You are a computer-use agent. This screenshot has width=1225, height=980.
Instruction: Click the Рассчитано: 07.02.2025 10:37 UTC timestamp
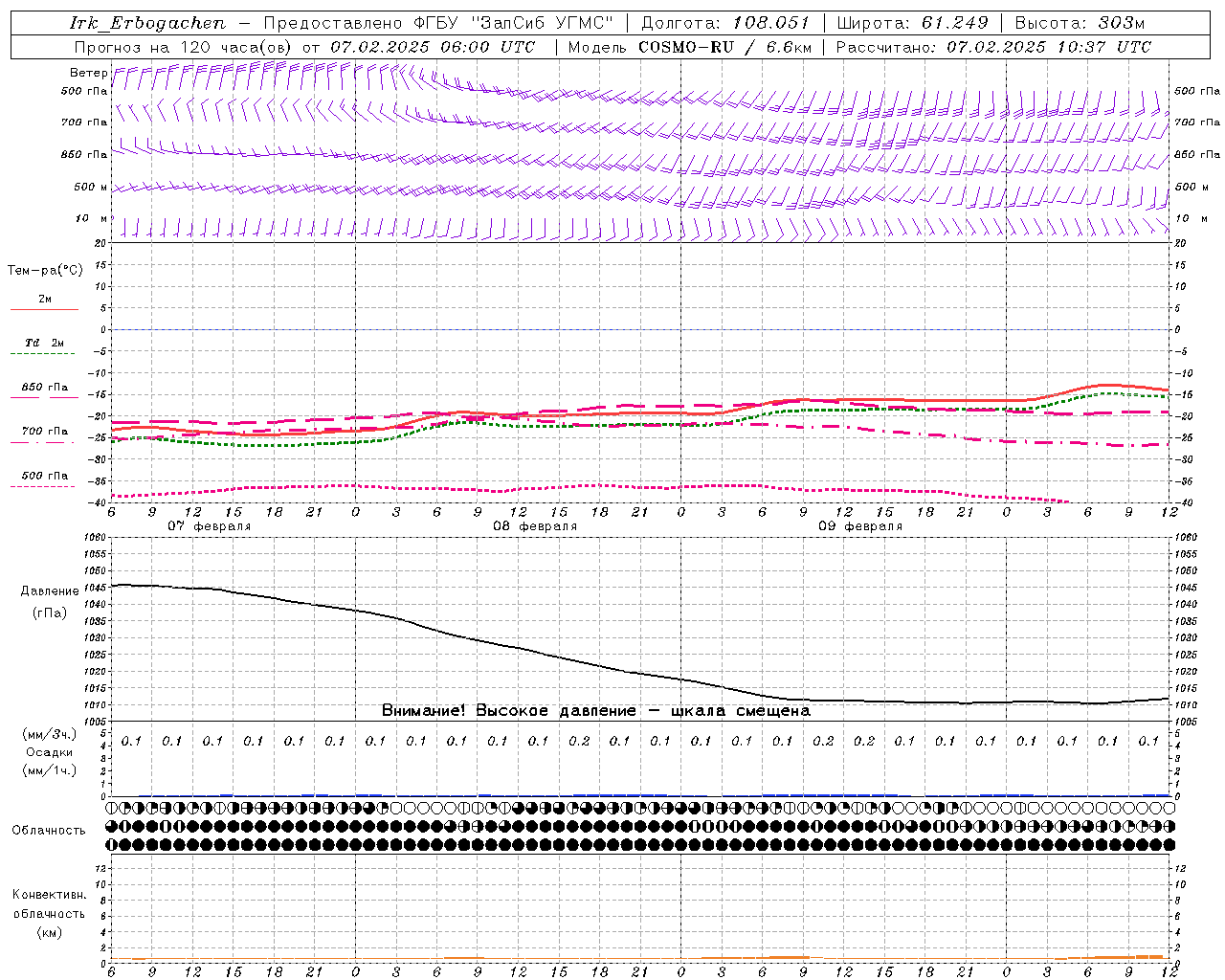pyautogui.click(x=993, y=47)
